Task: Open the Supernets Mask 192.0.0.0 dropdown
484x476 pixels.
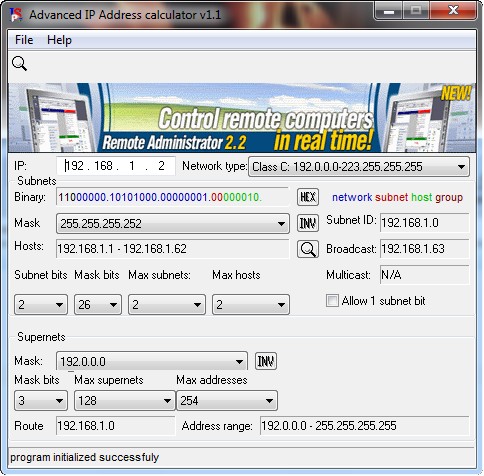Action: (152, 361)
